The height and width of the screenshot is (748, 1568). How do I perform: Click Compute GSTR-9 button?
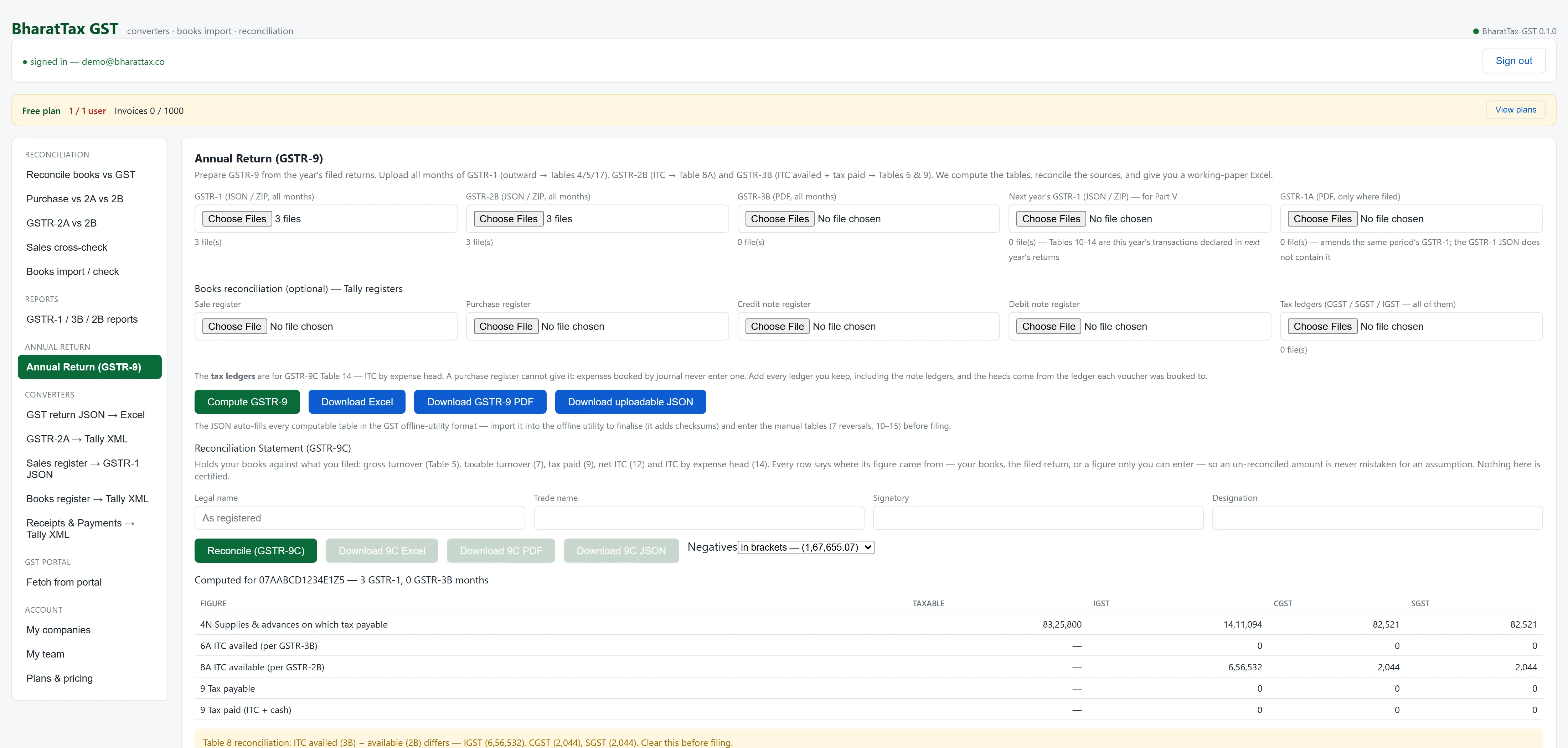247,402
